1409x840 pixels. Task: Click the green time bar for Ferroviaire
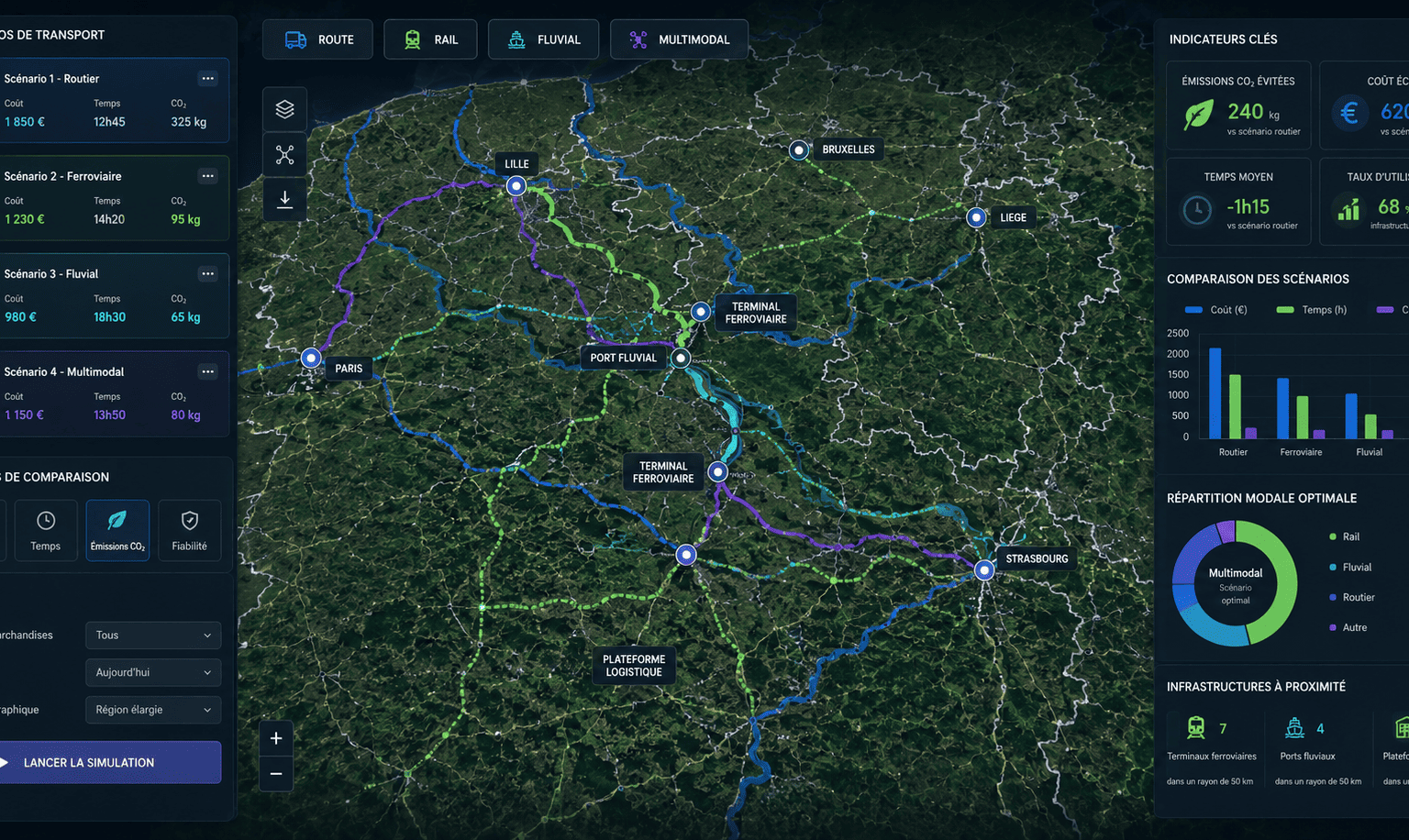[1303, 417]
